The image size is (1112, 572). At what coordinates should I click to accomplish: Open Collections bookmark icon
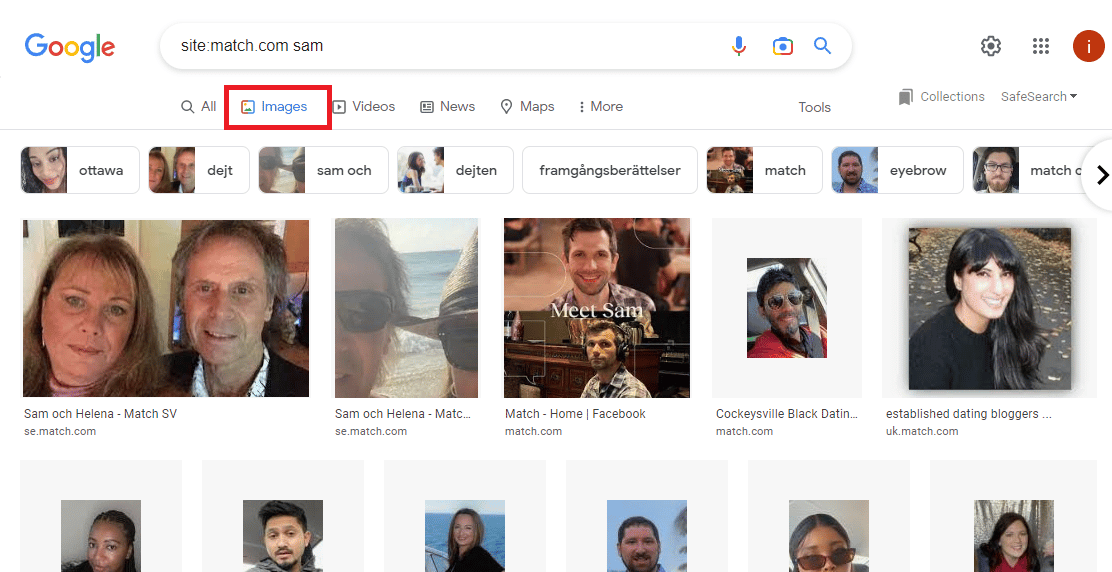click(x=906, y=97)
